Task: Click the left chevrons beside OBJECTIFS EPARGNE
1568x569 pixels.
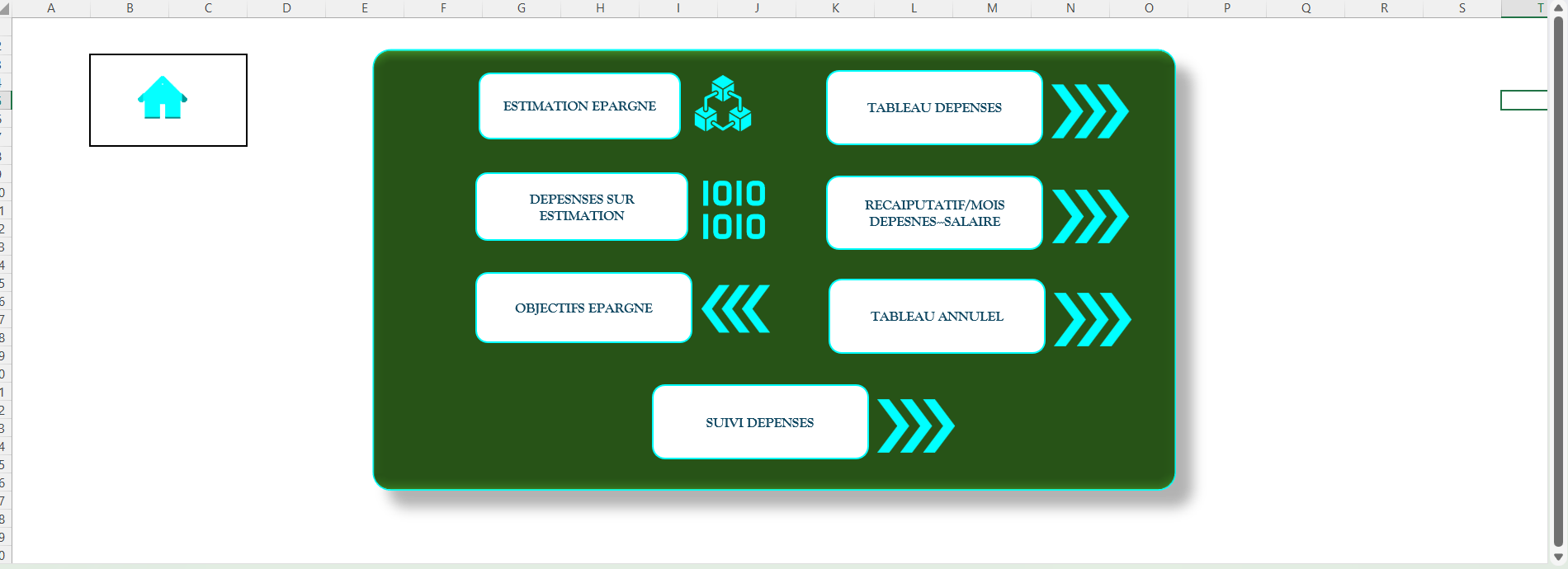Action: (x=735, y=308)
